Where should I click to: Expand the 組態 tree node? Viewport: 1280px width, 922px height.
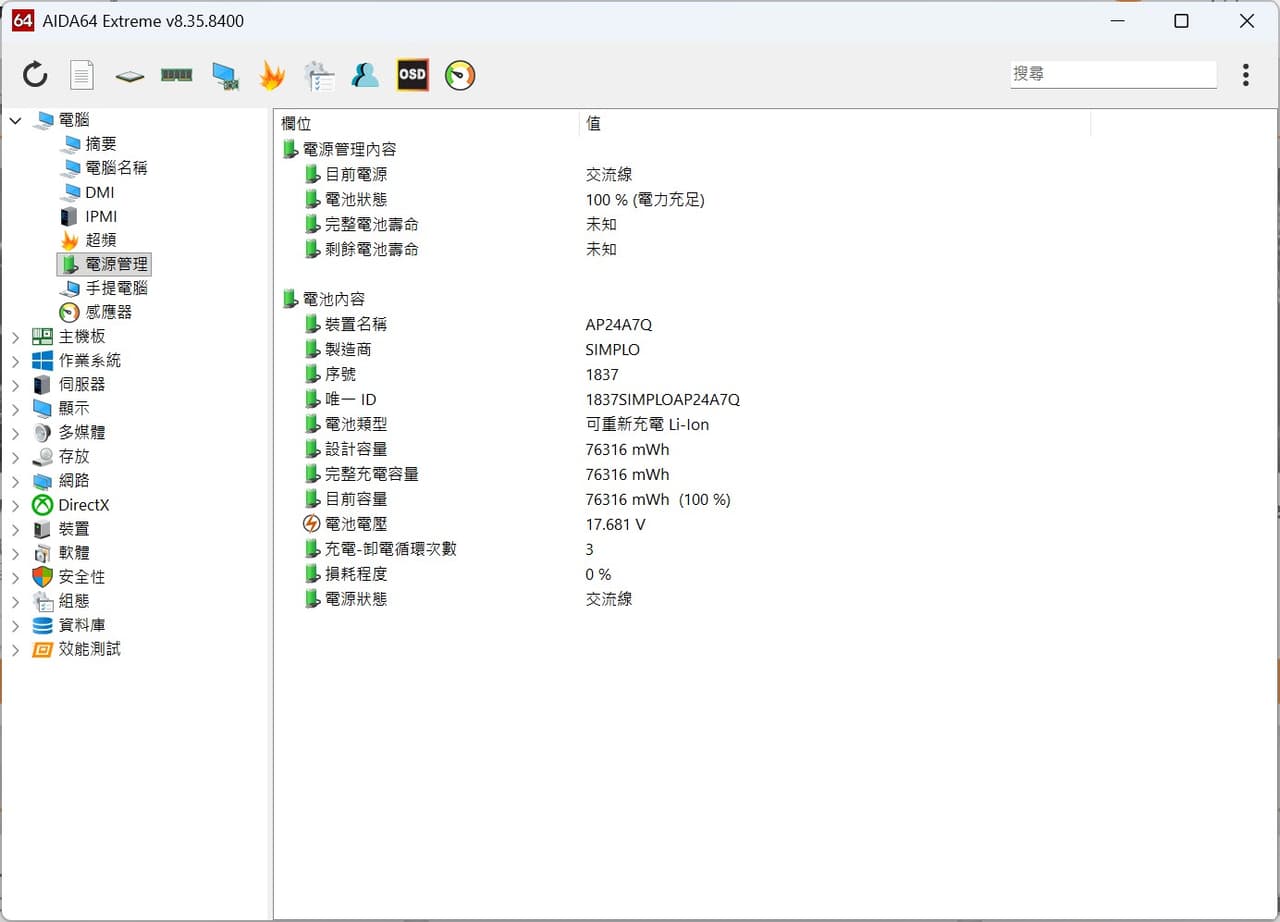click(15, 601)
